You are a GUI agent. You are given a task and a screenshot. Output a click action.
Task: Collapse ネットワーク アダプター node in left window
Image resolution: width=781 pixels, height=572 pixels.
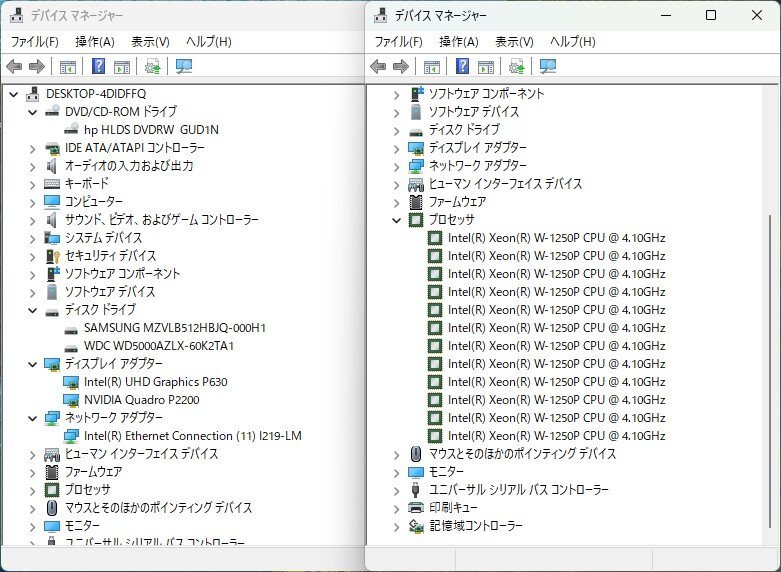[32, 418]
